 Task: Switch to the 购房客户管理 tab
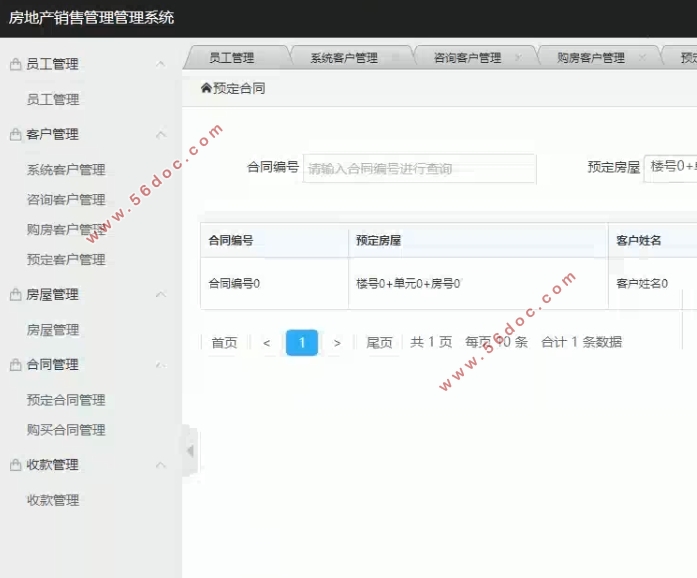[x=591, y=57]
